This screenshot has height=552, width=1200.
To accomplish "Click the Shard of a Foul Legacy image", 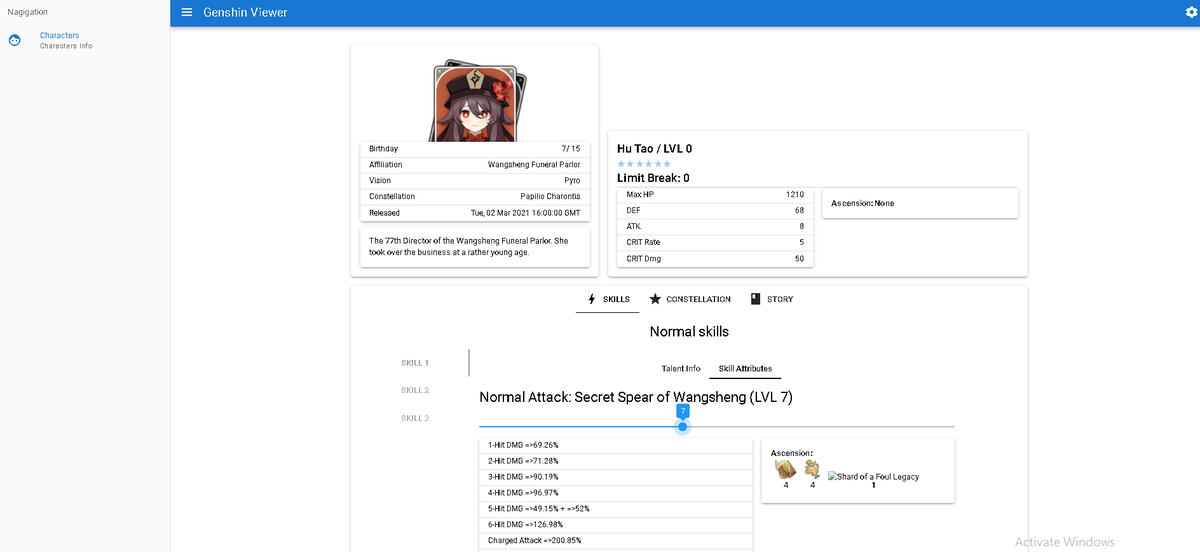I will (873, 477).
